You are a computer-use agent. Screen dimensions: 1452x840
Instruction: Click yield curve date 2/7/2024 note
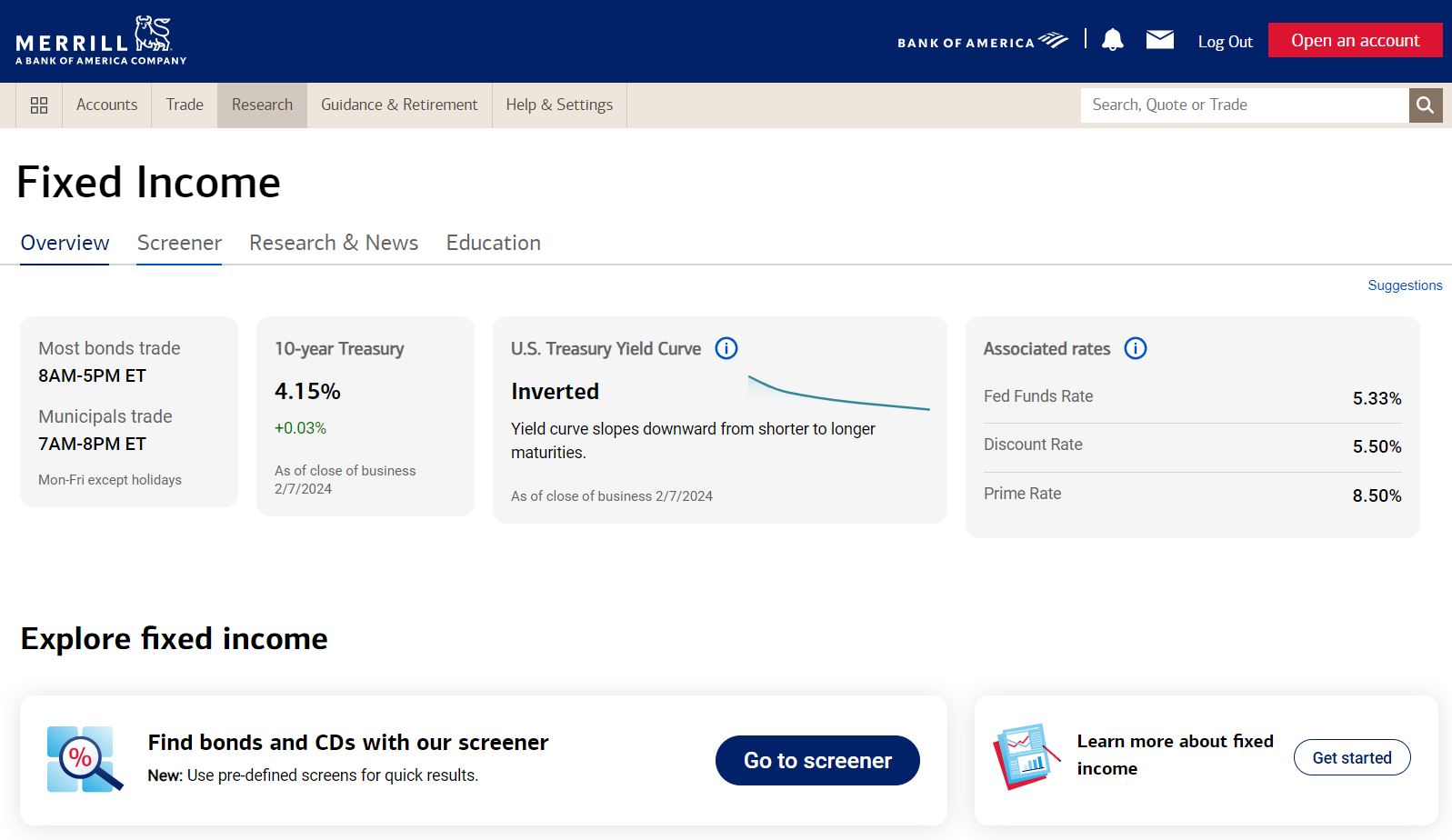click(x=612, y=496)
